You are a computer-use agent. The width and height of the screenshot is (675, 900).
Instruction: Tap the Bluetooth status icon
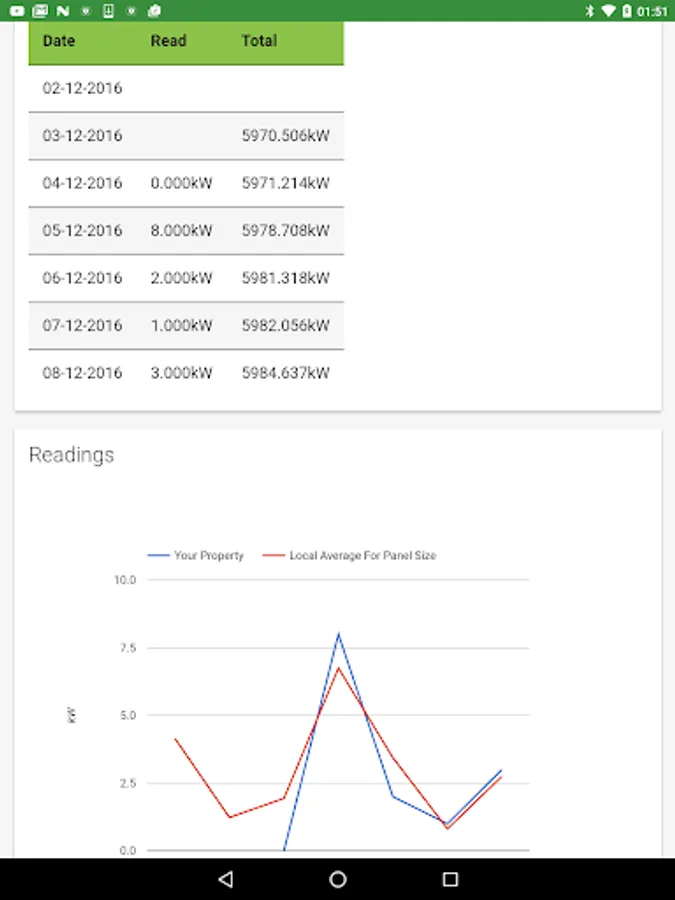click(x=590, y=11)
